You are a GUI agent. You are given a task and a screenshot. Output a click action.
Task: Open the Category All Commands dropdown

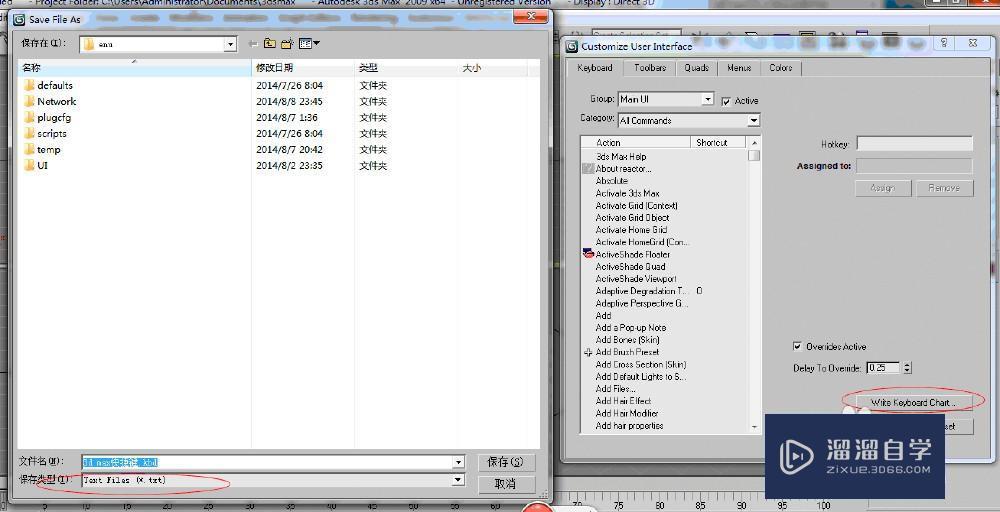(754, 121)
